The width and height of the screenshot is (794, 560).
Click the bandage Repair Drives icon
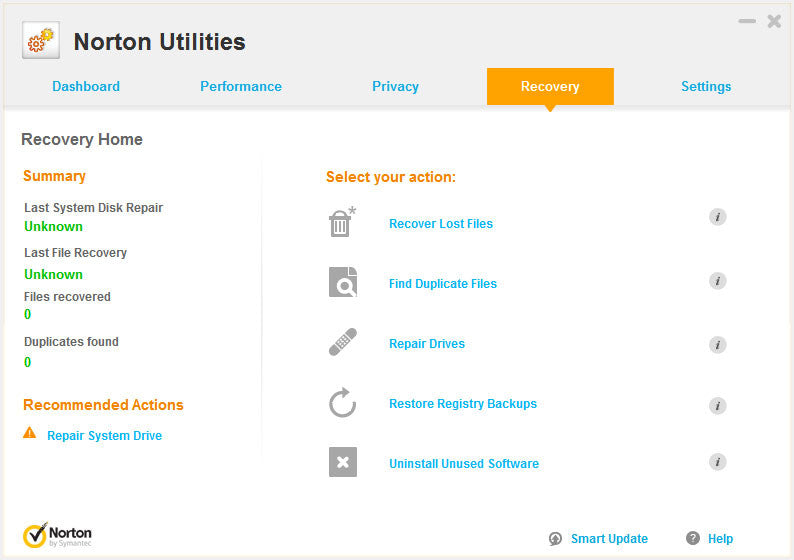tap(342, 343)
